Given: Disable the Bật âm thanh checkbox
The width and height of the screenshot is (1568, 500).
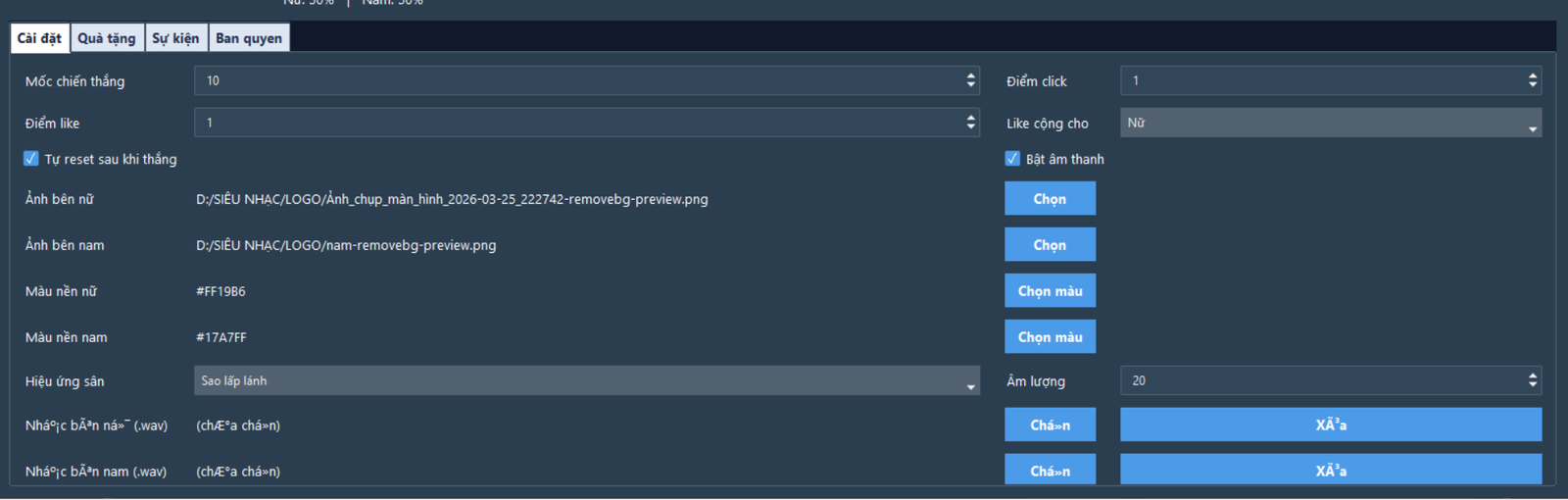Looking at the screenshot, I should coord(1013,159).
